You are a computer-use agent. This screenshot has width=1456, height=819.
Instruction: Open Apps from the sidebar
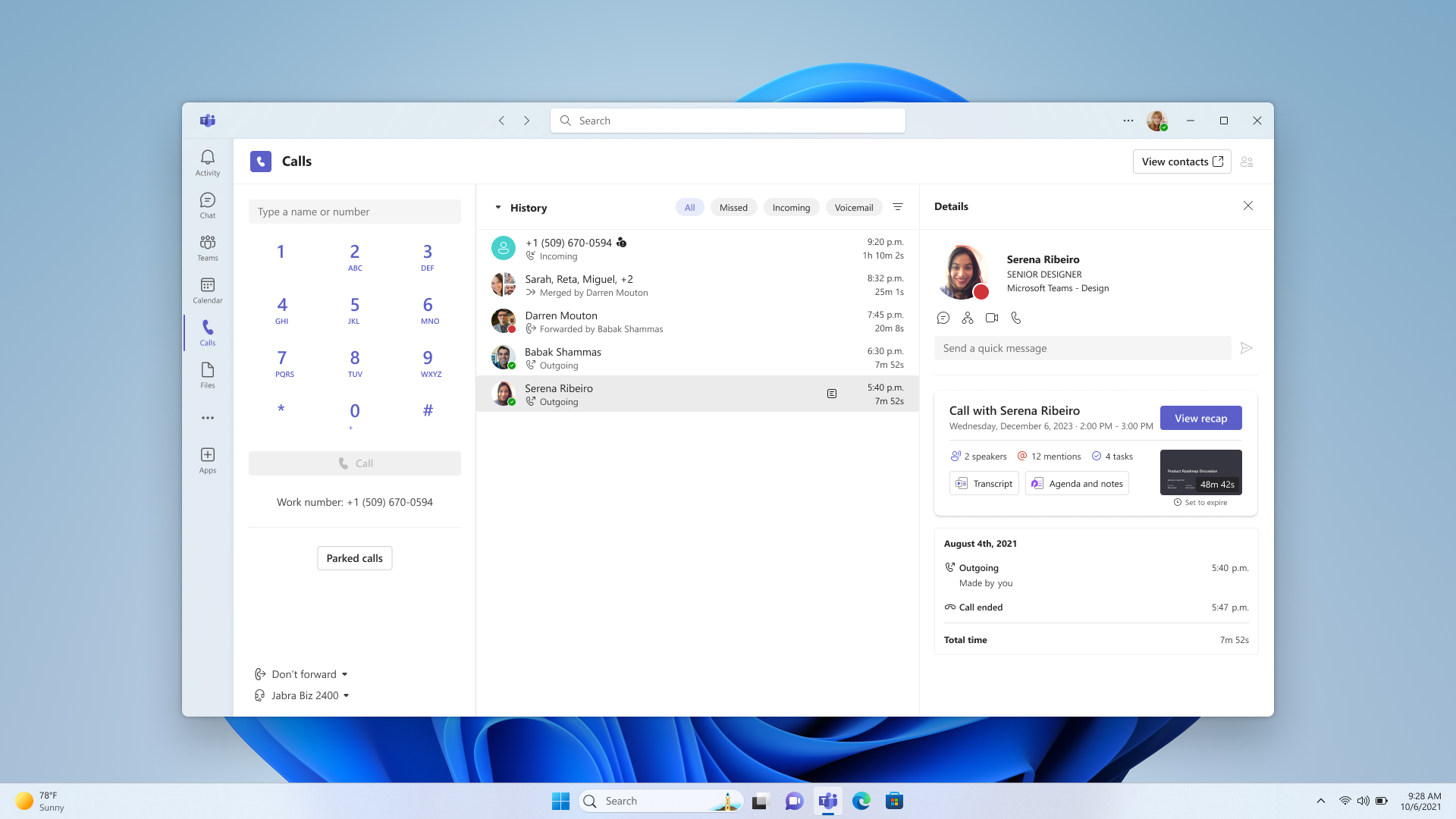[207, 460]
